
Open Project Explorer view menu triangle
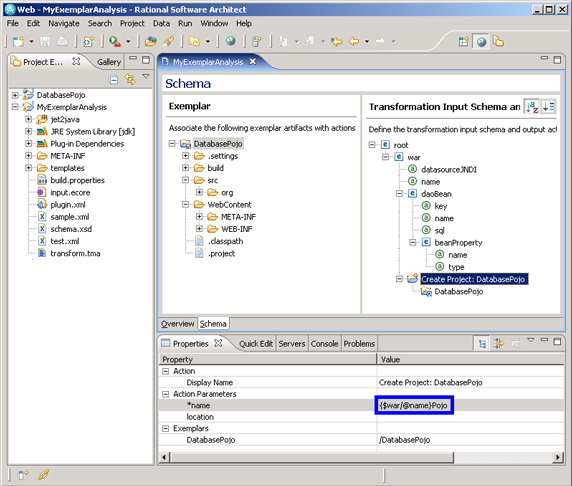(x=146, y=76)
